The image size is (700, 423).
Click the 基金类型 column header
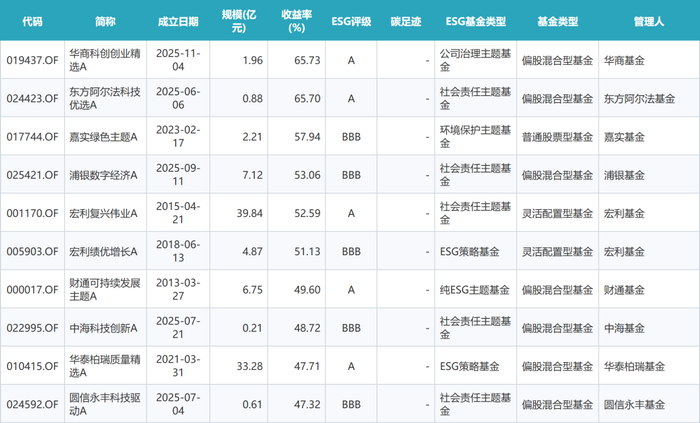558,21
